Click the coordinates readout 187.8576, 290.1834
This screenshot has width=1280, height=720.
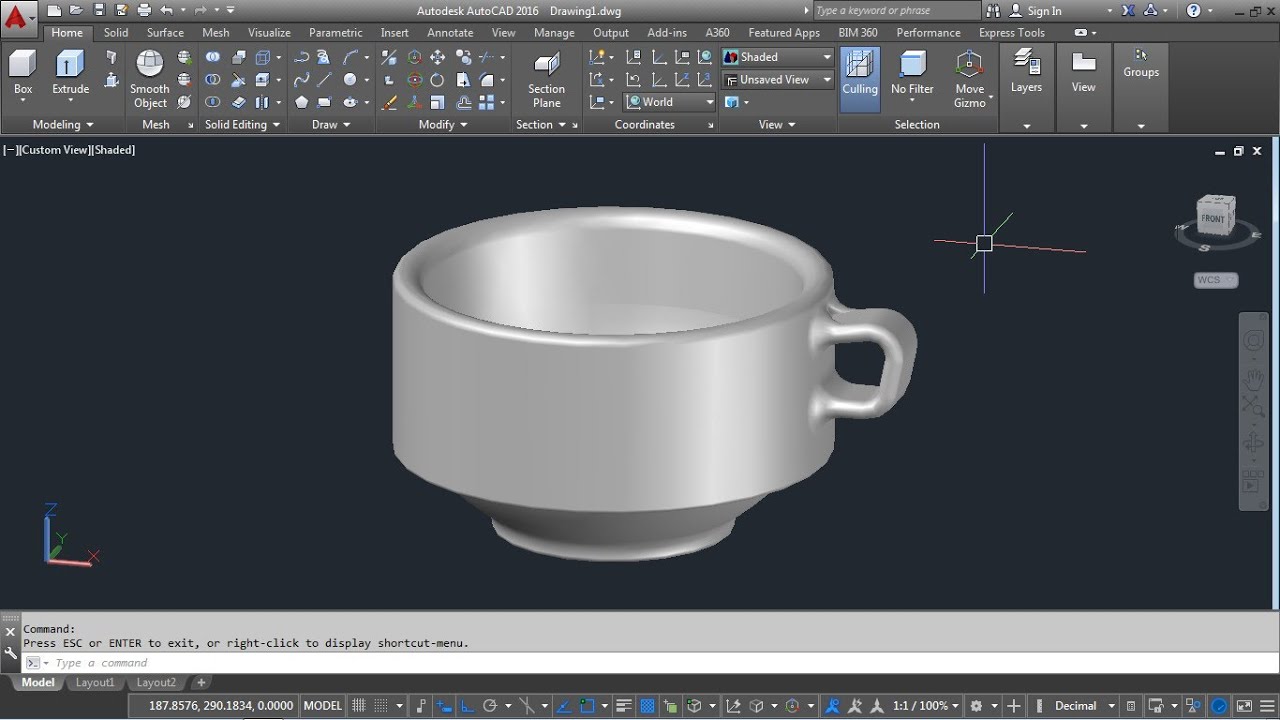(221, 705)
